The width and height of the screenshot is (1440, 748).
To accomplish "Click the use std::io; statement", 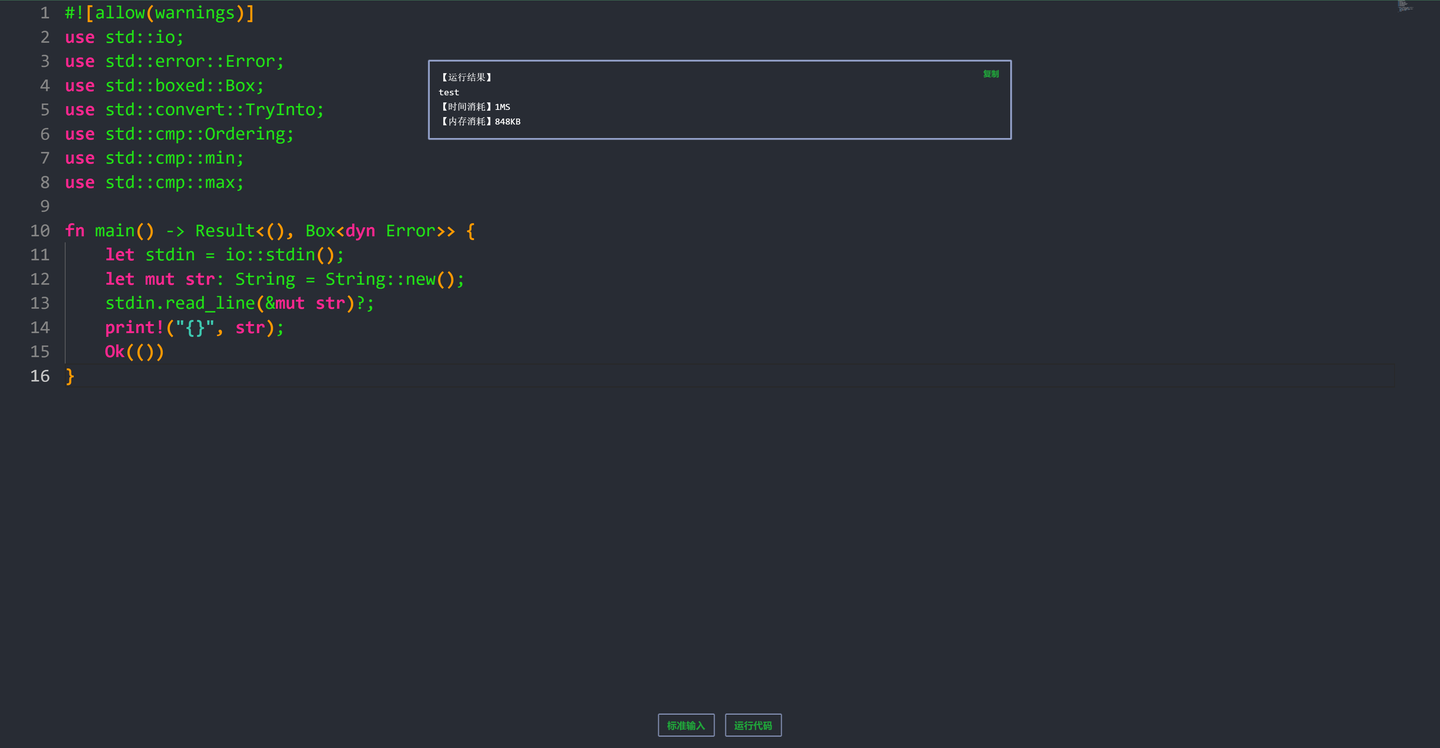I will coord(122,37).
